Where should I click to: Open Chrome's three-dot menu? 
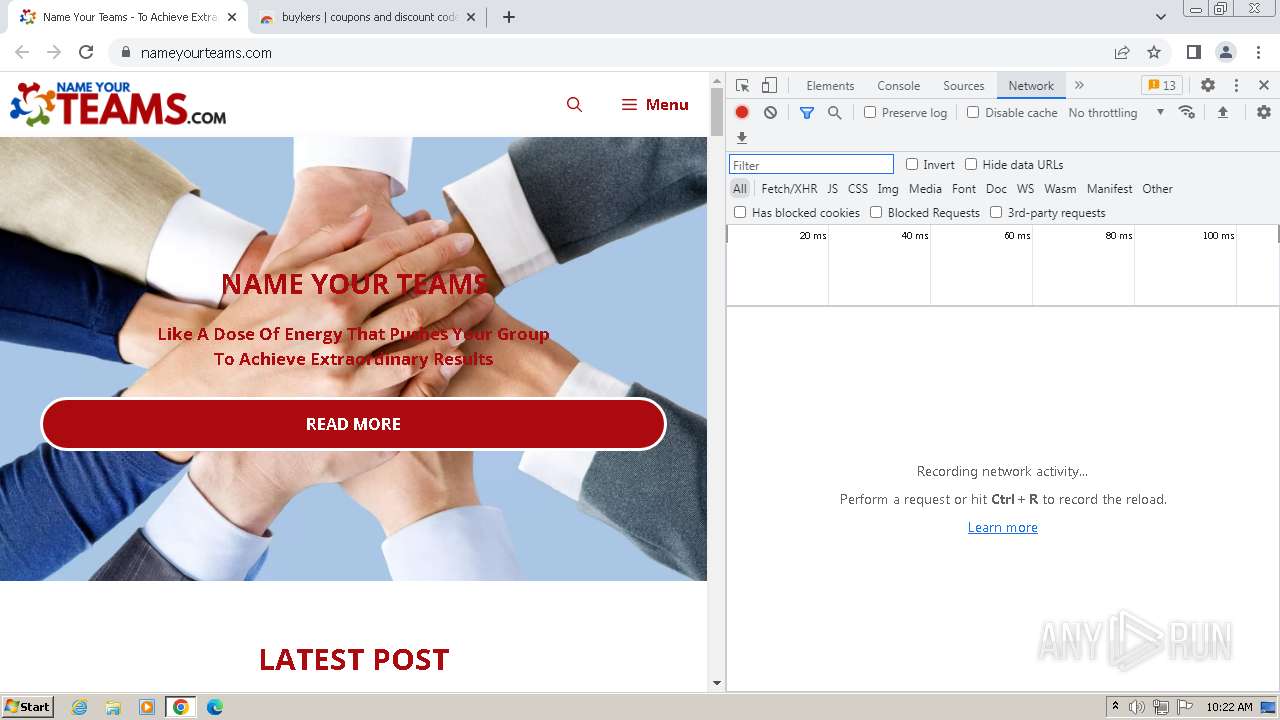(x=1258, y=52)
